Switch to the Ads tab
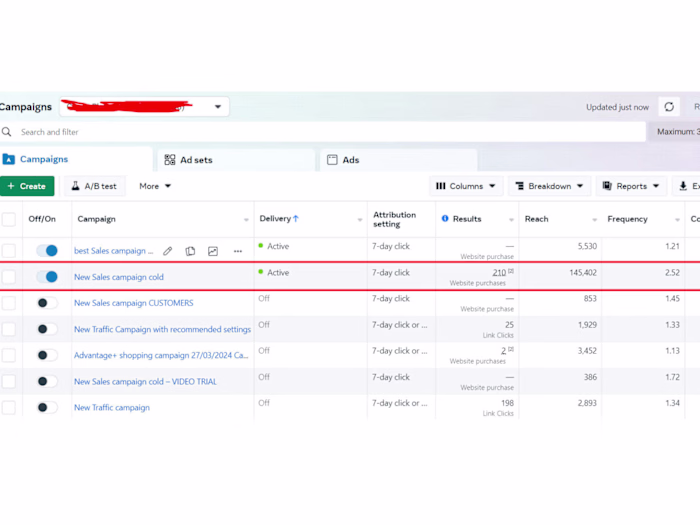 coord(399,159)
